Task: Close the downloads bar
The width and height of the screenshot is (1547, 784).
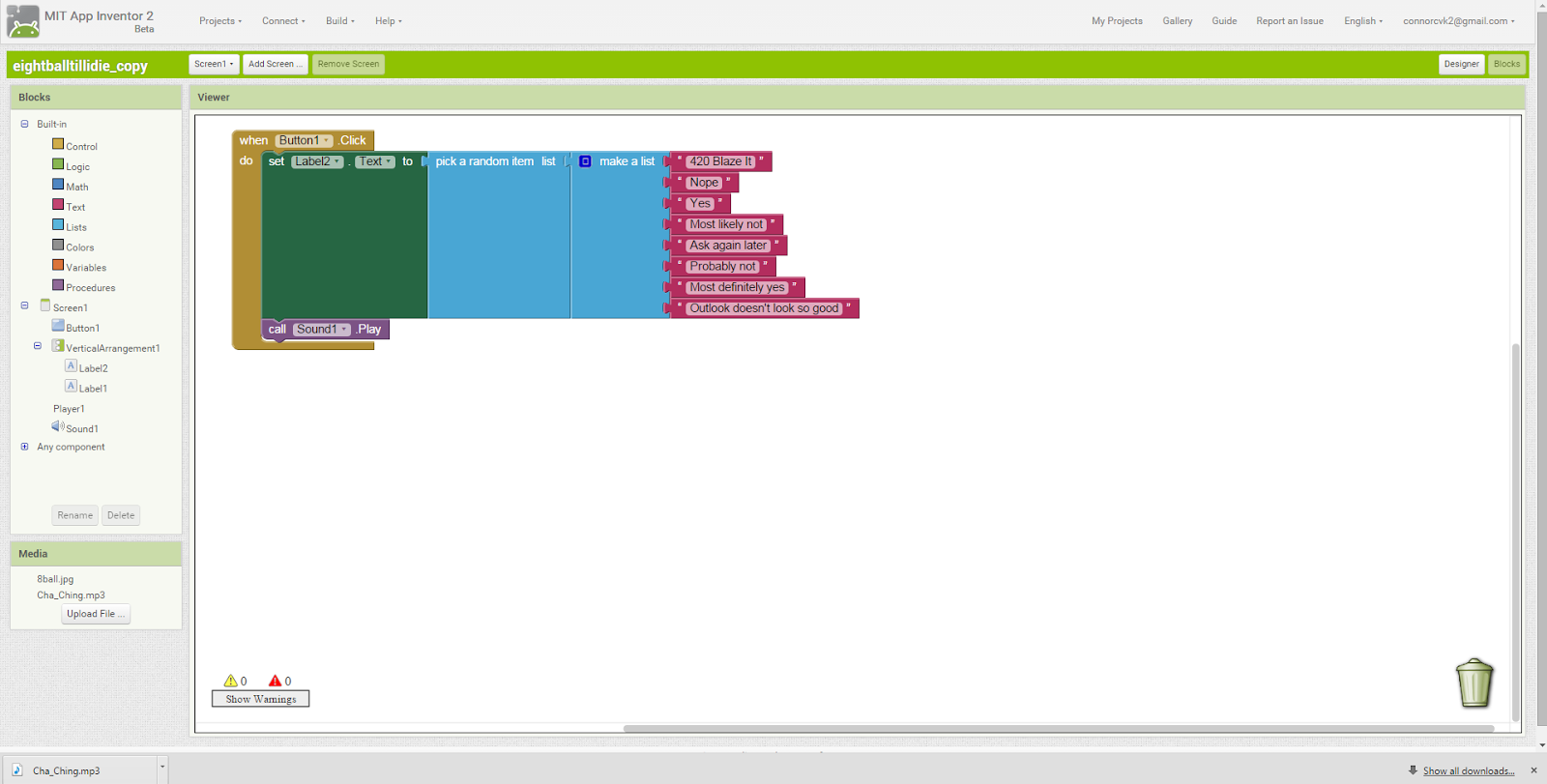Action: point(1533,770)
